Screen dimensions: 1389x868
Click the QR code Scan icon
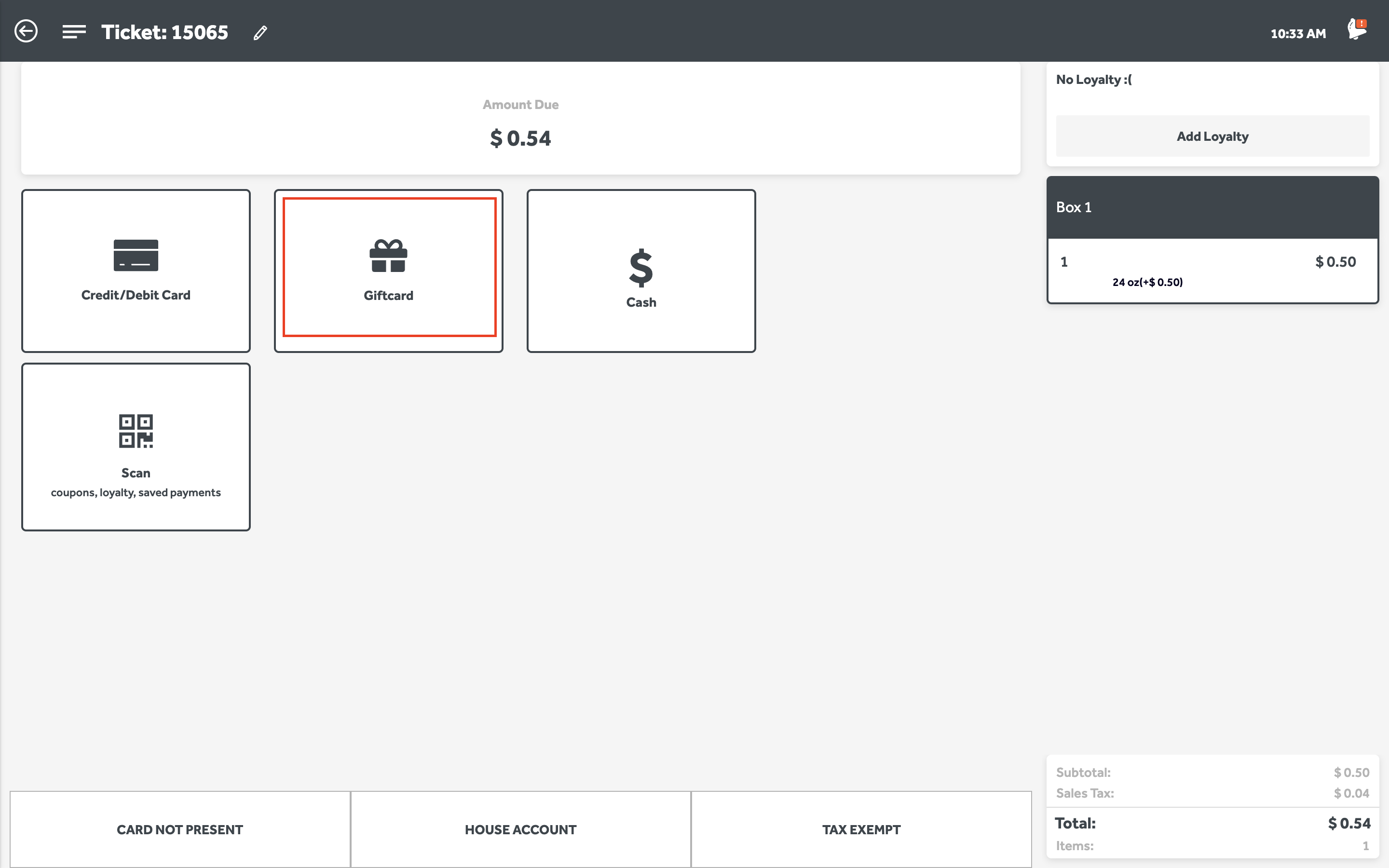pos(136,431)
